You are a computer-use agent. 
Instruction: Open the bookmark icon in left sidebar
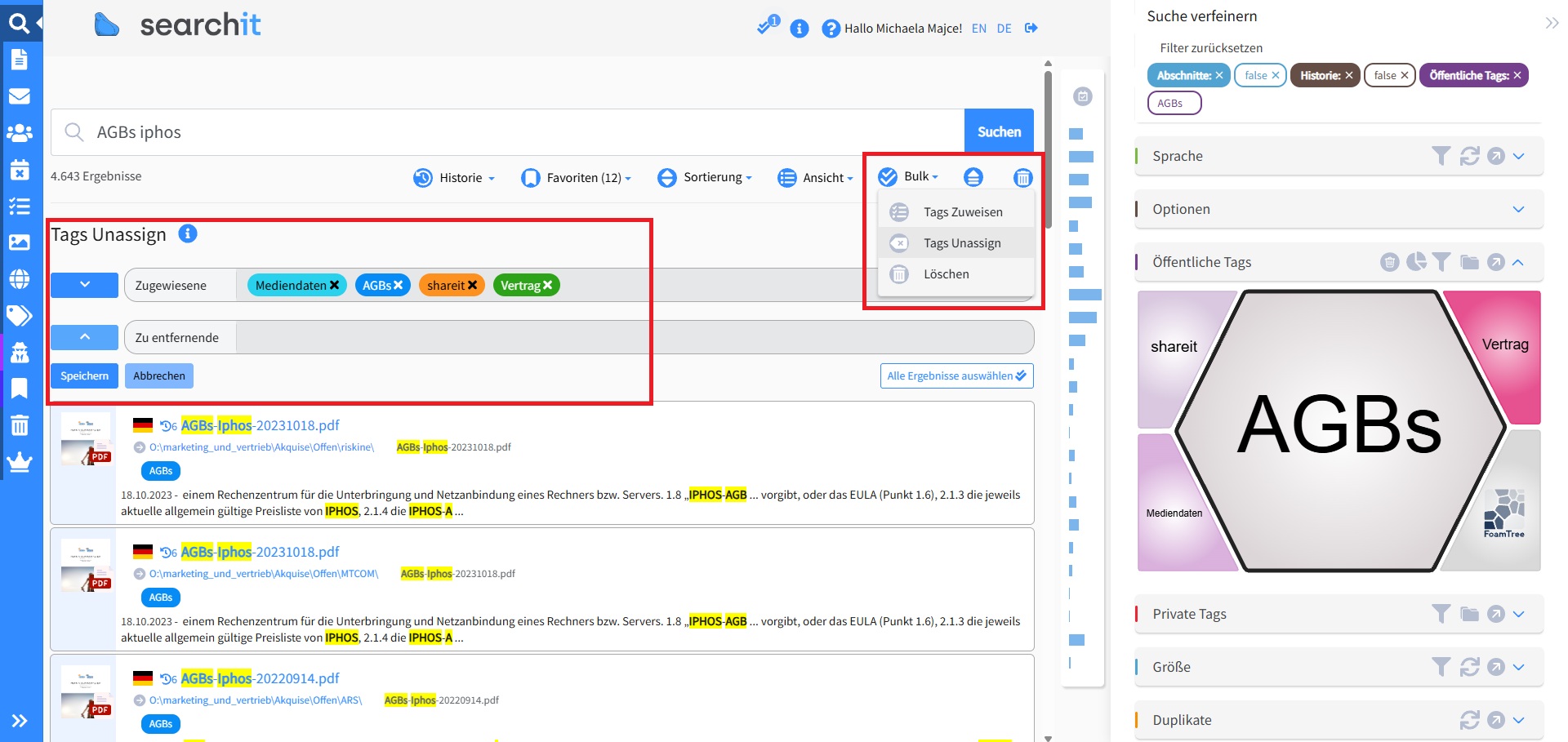(x=20, y=389)
